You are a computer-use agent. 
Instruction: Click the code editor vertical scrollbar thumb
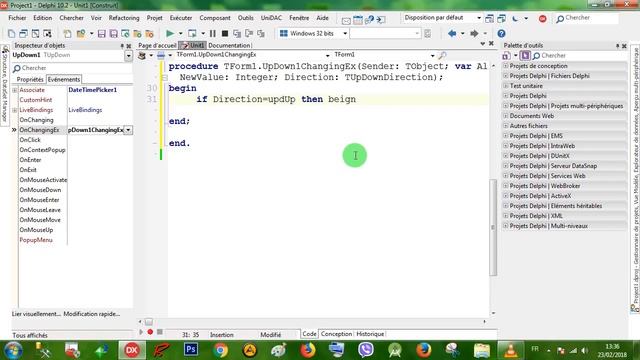pos(493,227)
